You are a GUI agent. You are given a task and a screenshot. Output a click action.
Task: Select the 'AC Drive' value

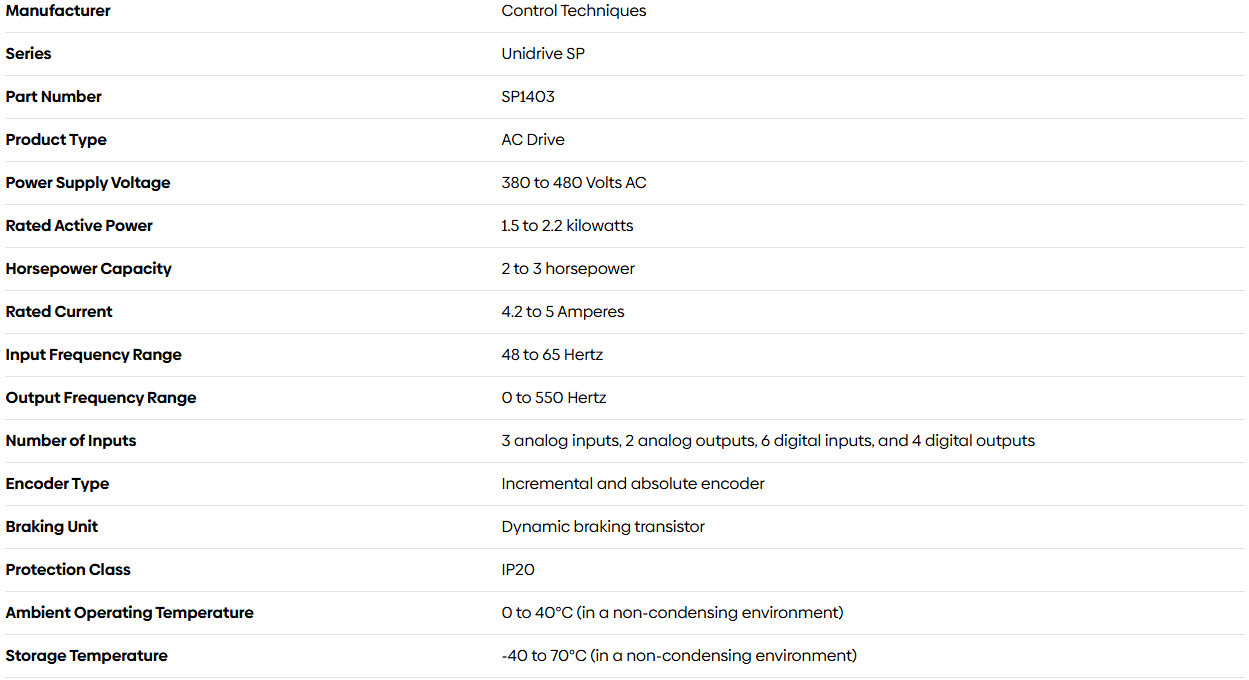pyautogui.click(x=533, y=140)
